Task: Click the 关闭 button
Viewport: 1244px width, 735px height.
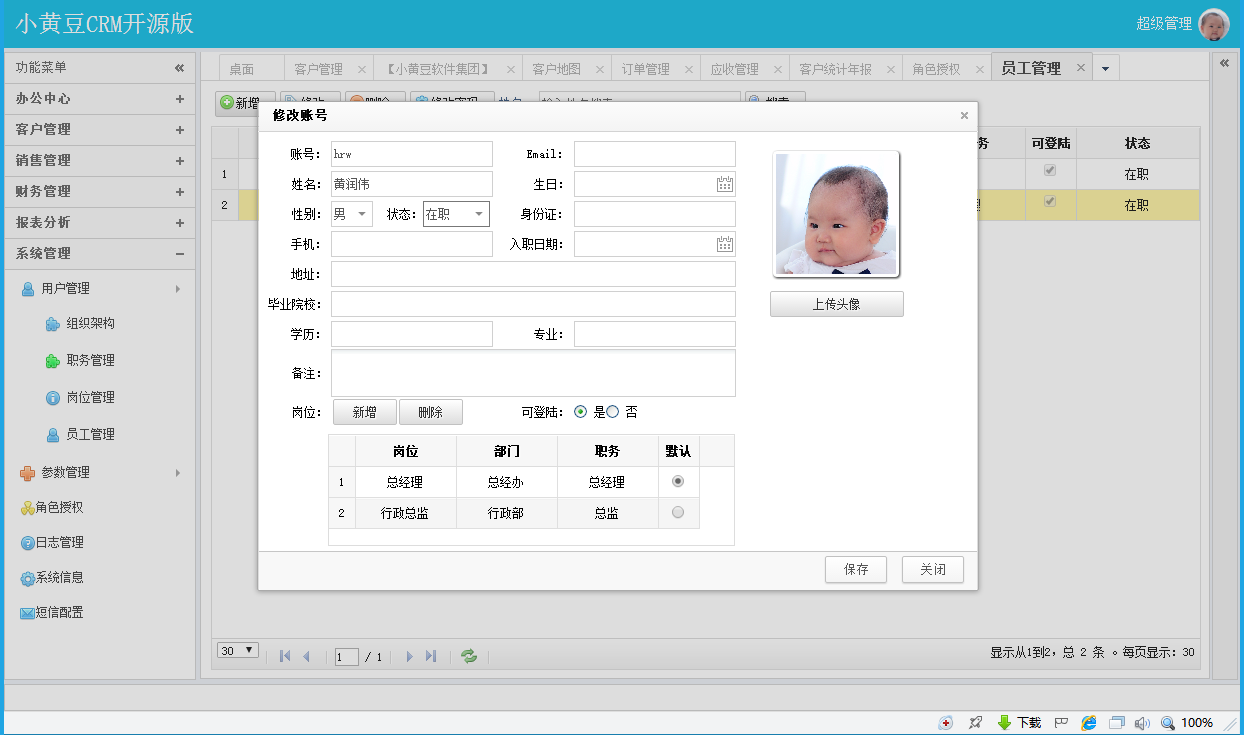Action: (933, 569)
